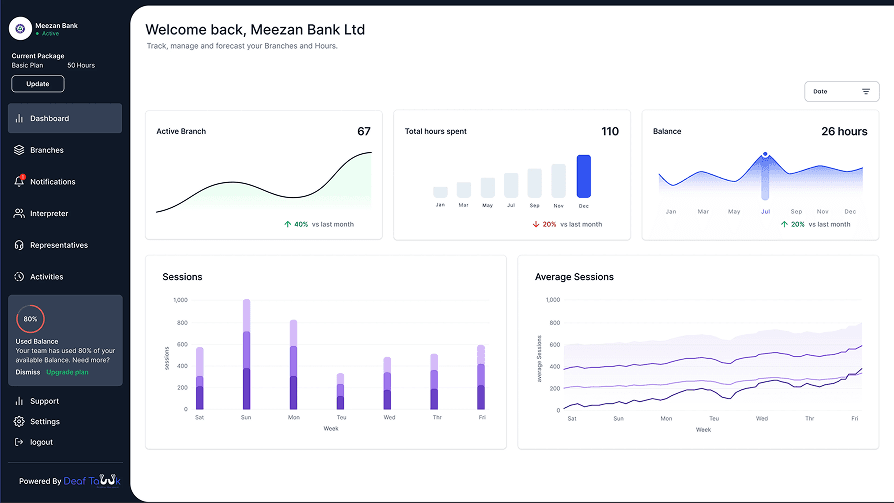The width and height of the screenshot is (894, 503).
Task: Click the Dashboard bar chart icon
Action: pyautogui.click(x=19, y=119)
